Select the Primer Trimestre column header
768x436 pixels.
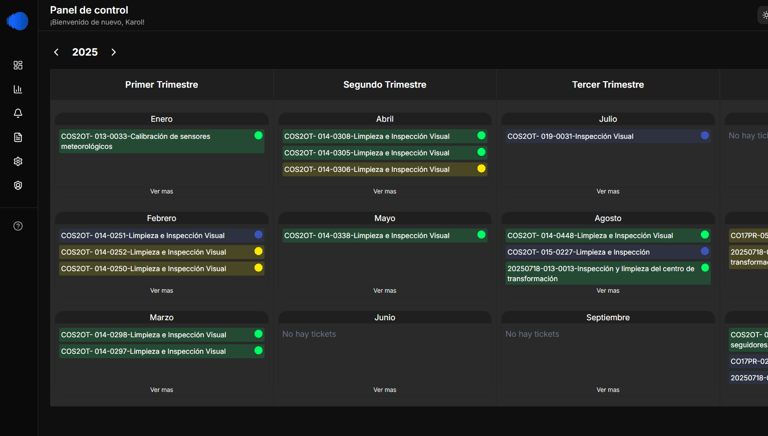click(x=162, y=85)
